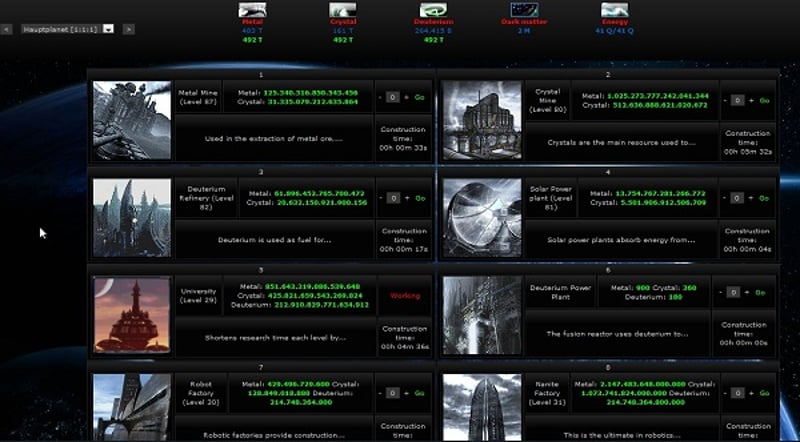The image size is (800, 442).
Task: Decrease Solar Power plant count with minus
Action: (x=724, y=198)
